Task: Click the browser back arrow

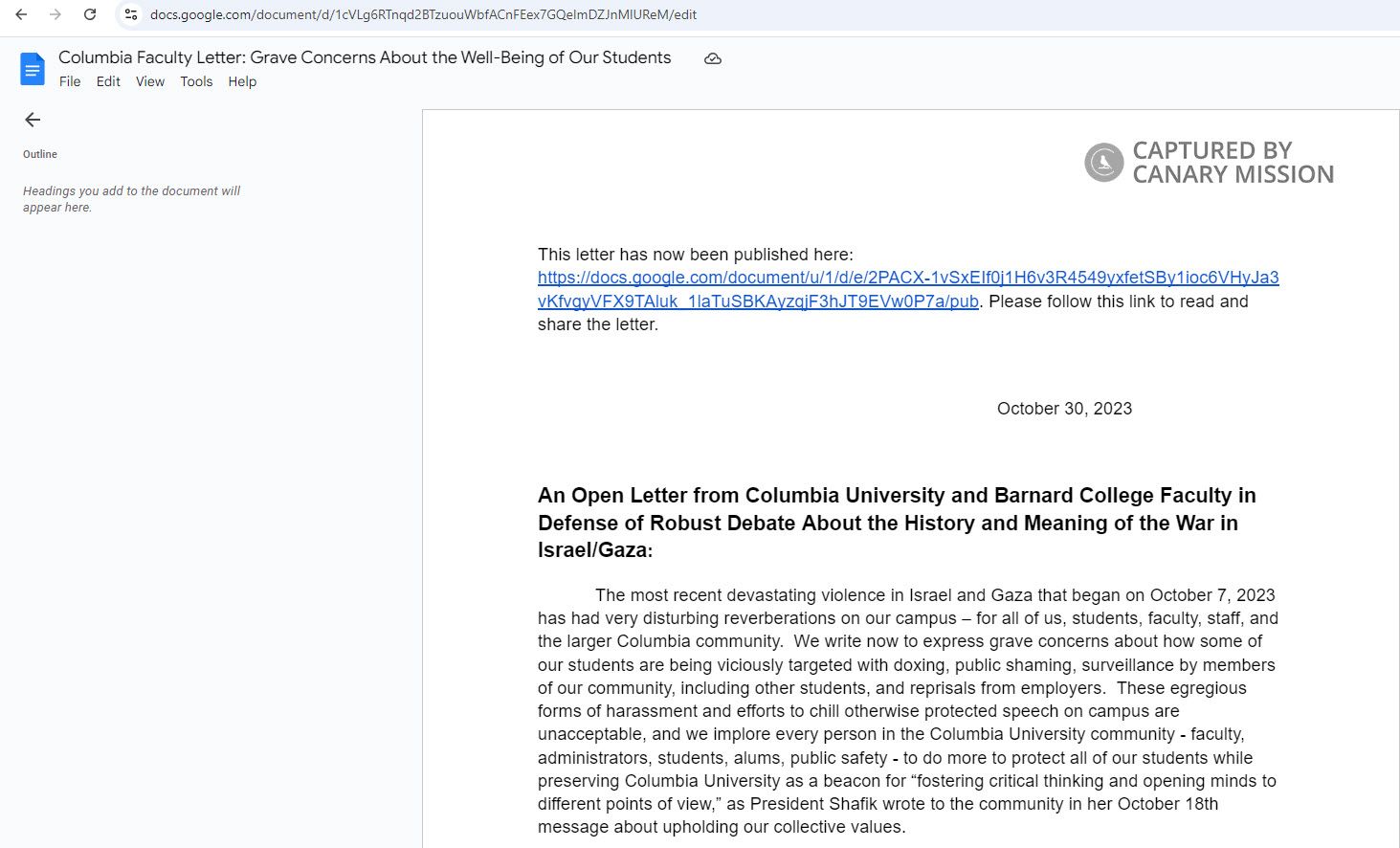Action: click(x=21, y=14)
